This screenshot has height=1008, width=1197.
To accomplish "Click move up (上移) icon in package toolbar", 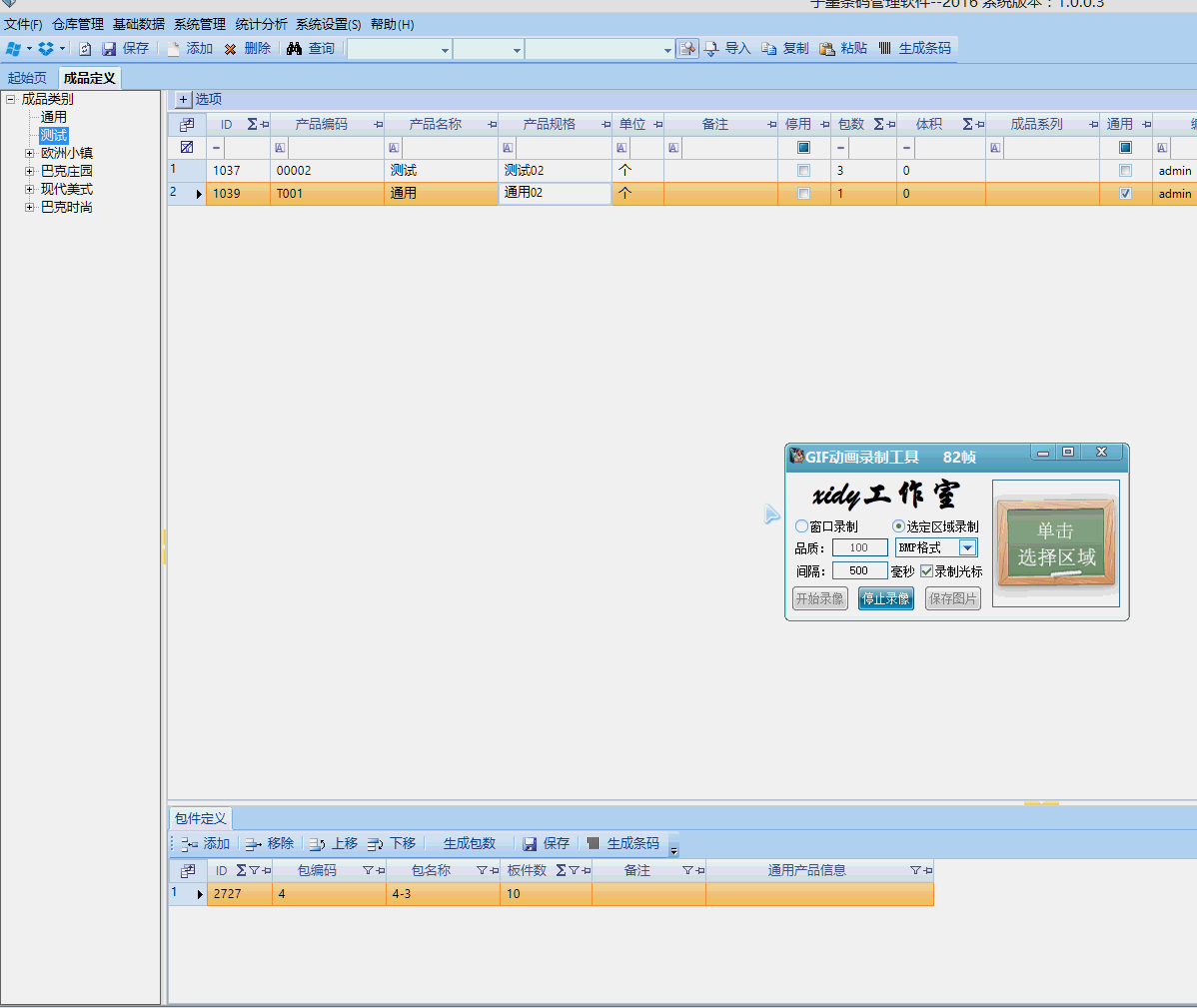I will tap(317, 844).
